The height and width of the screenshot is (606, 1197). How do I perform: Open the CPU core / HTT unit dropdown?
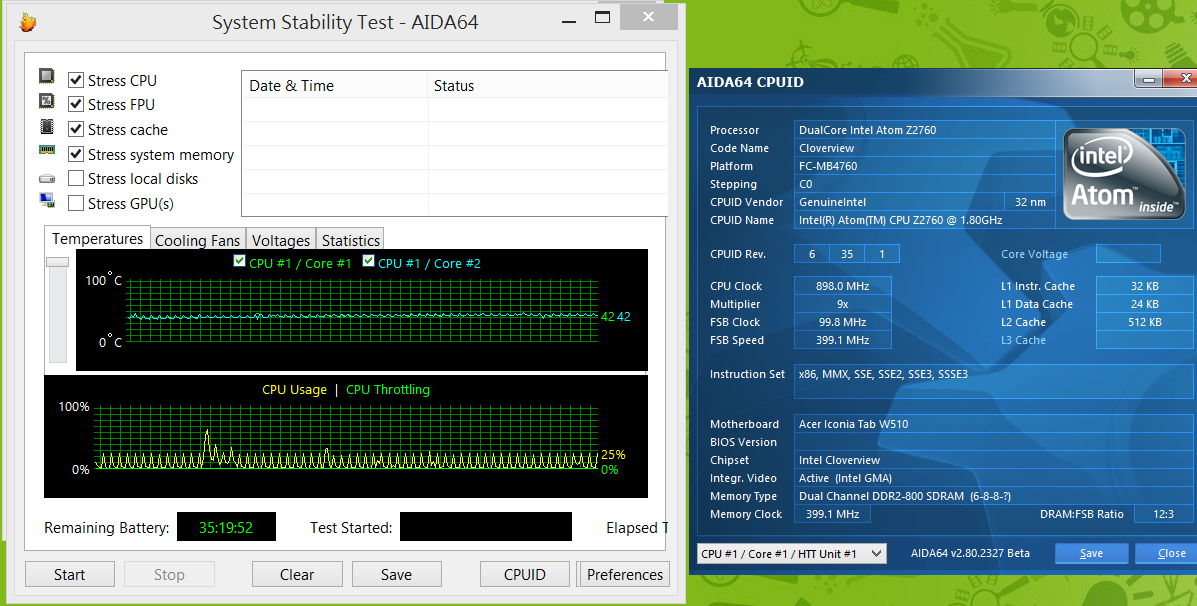pyautogui.click(x=792, y=553)
